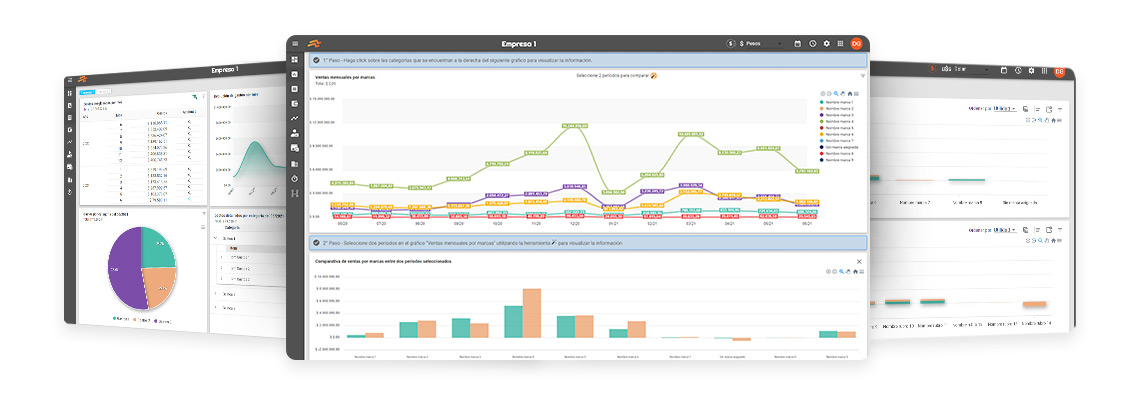This screenshot has width=1140, height=400.
Task: Close the Comparativa de ventas panel
Action: pyautogui.click(x=859, y=262)
